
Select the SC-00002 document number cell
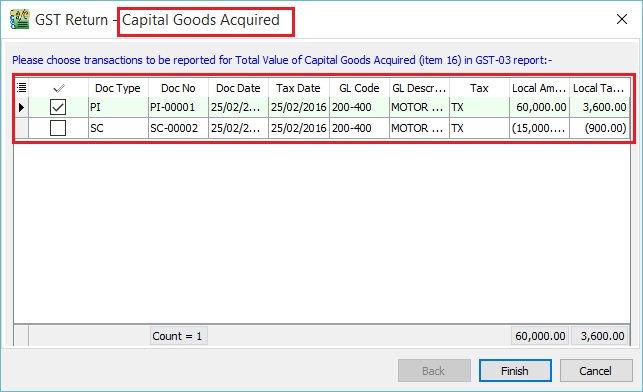(178, 128)
